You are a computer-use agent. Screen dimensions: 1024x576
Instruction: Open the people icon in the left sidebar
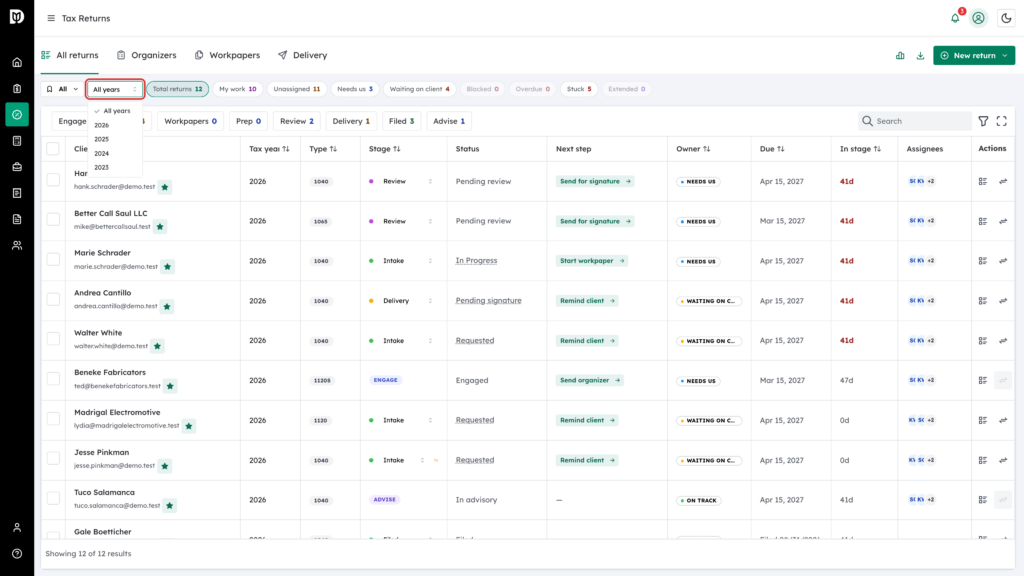tap(17, 246)
